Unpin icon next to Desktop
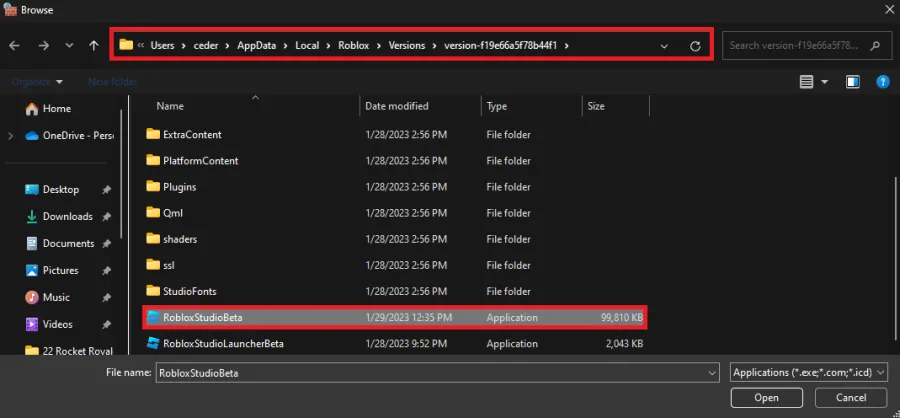Screen dimensions: 900x418 pyautogui.click(x=106, y=190)
